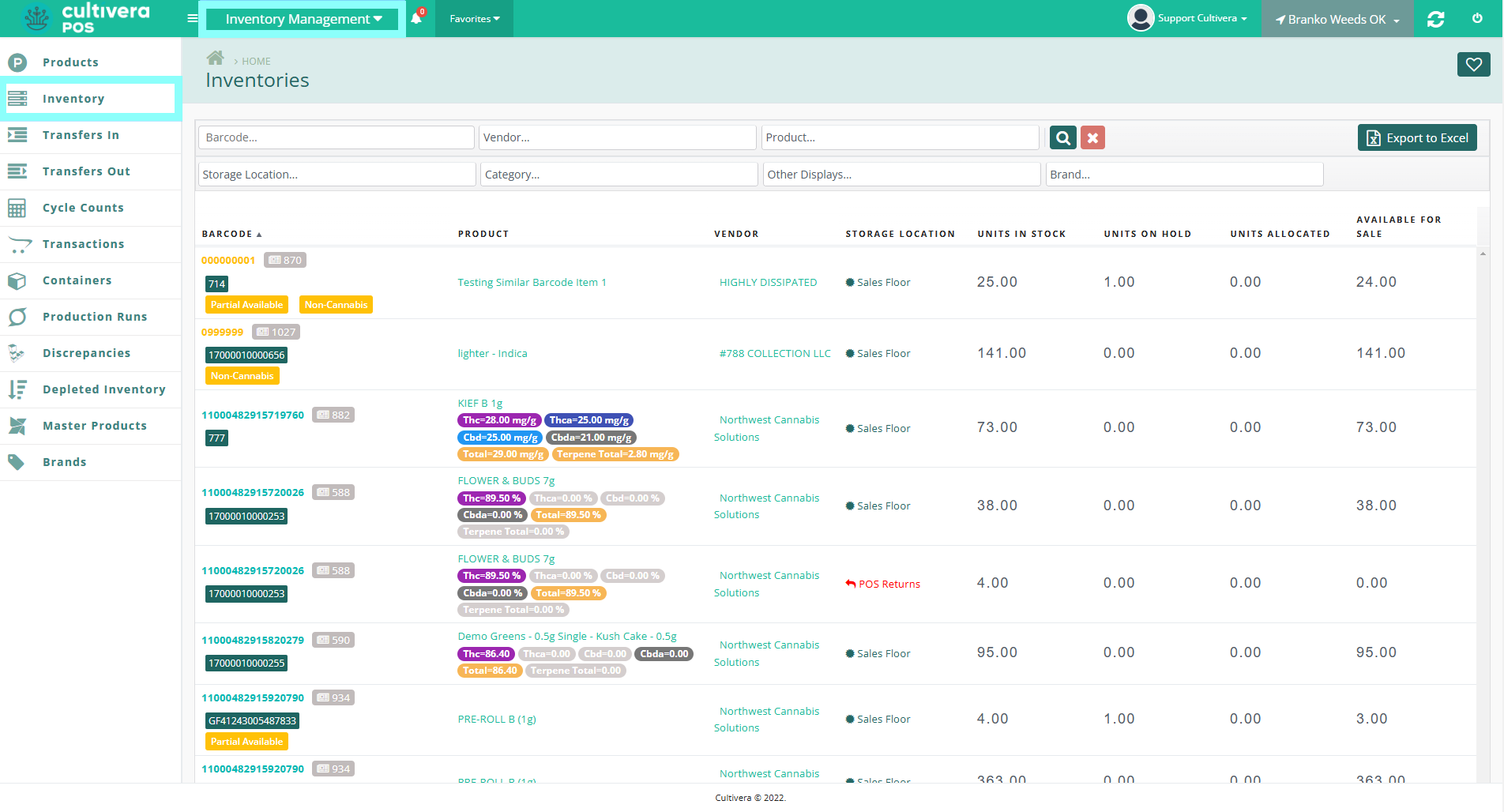
Task: Click the Thc=28.00 mg/g tag
Action: (499, 420)
